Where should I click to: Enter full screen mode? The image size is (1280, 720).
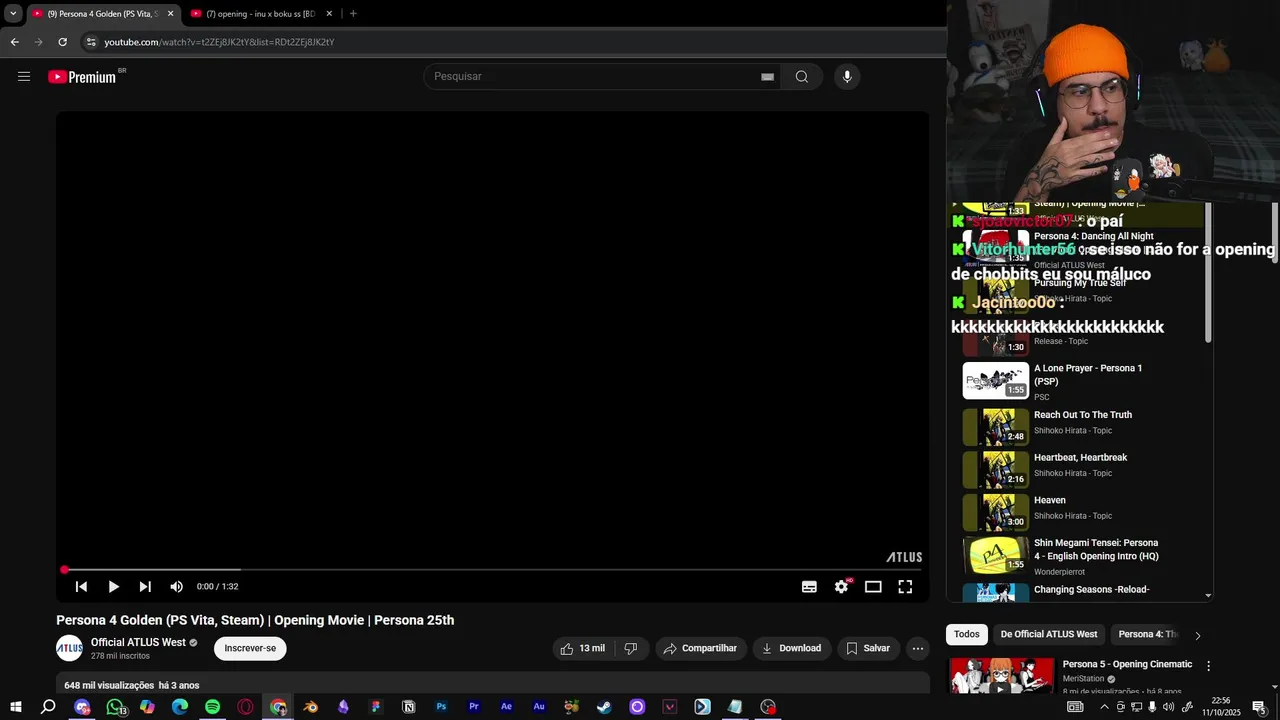[x=905, y=587]
